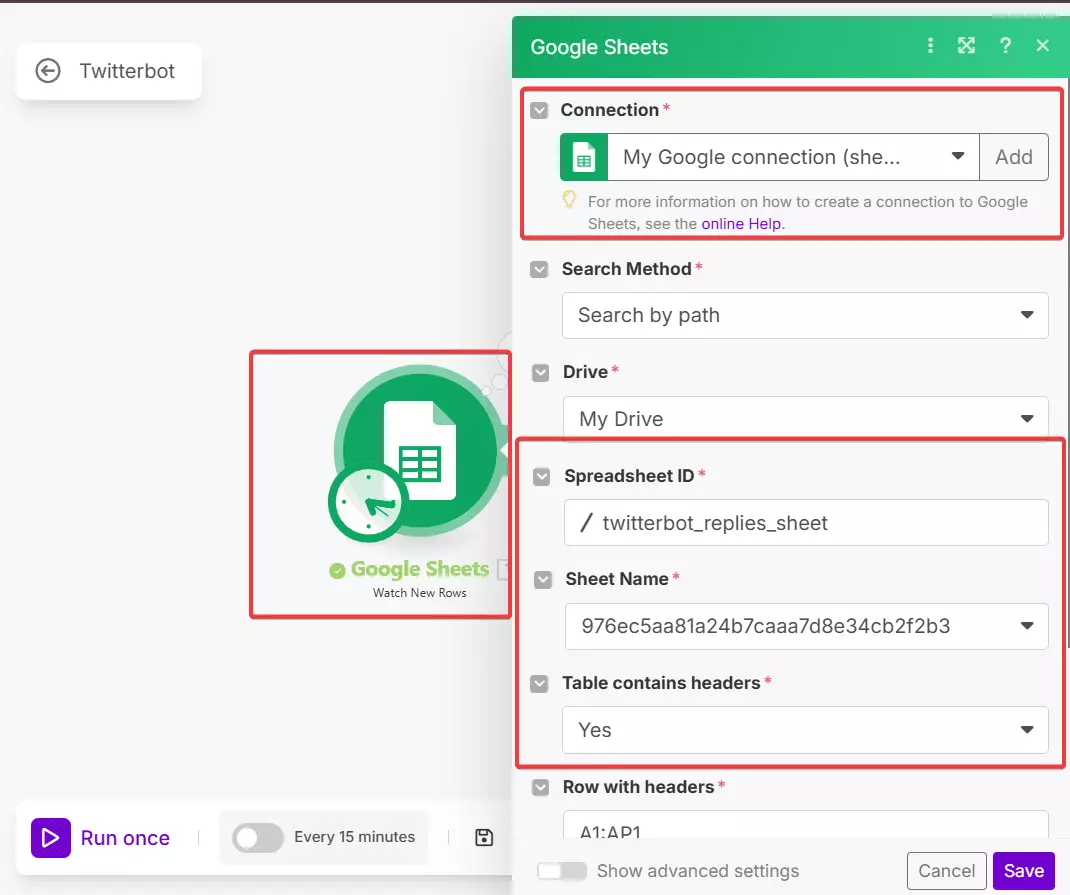Image resolution: width=1070 pixels, height=895 pixels.
Task: Open help with the question mark icon
Action: coord(1005,46)
